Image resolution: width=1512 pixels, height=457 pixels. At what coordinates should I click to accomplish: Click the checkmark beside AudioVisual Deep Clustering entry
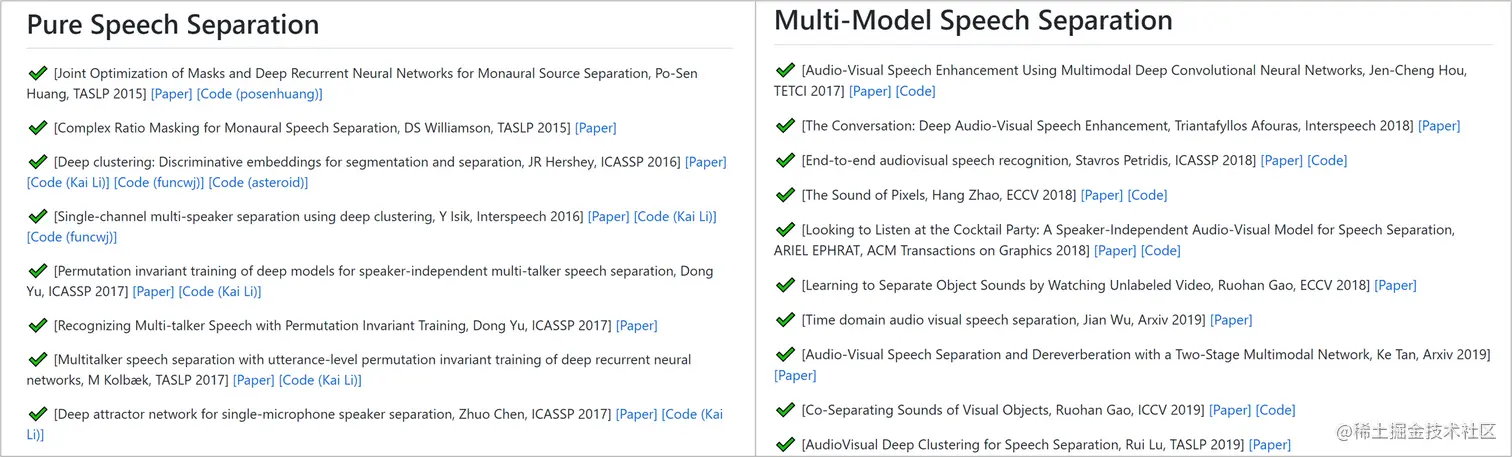(x=786, y=443)
